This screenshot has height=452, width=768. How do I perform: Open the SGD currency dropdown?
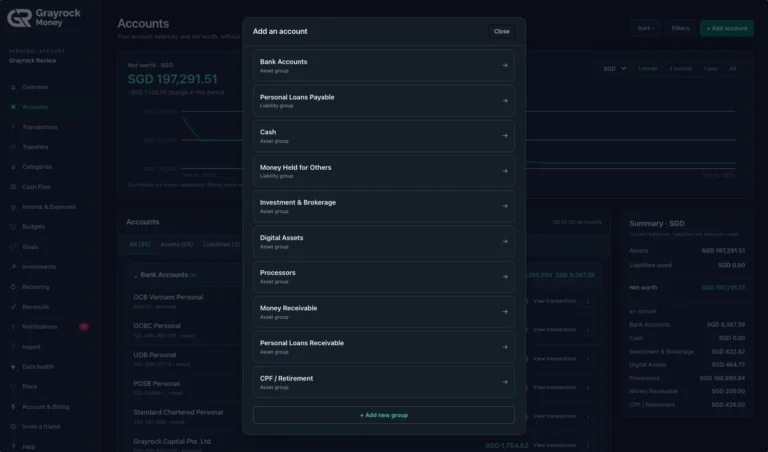point(615,69)
